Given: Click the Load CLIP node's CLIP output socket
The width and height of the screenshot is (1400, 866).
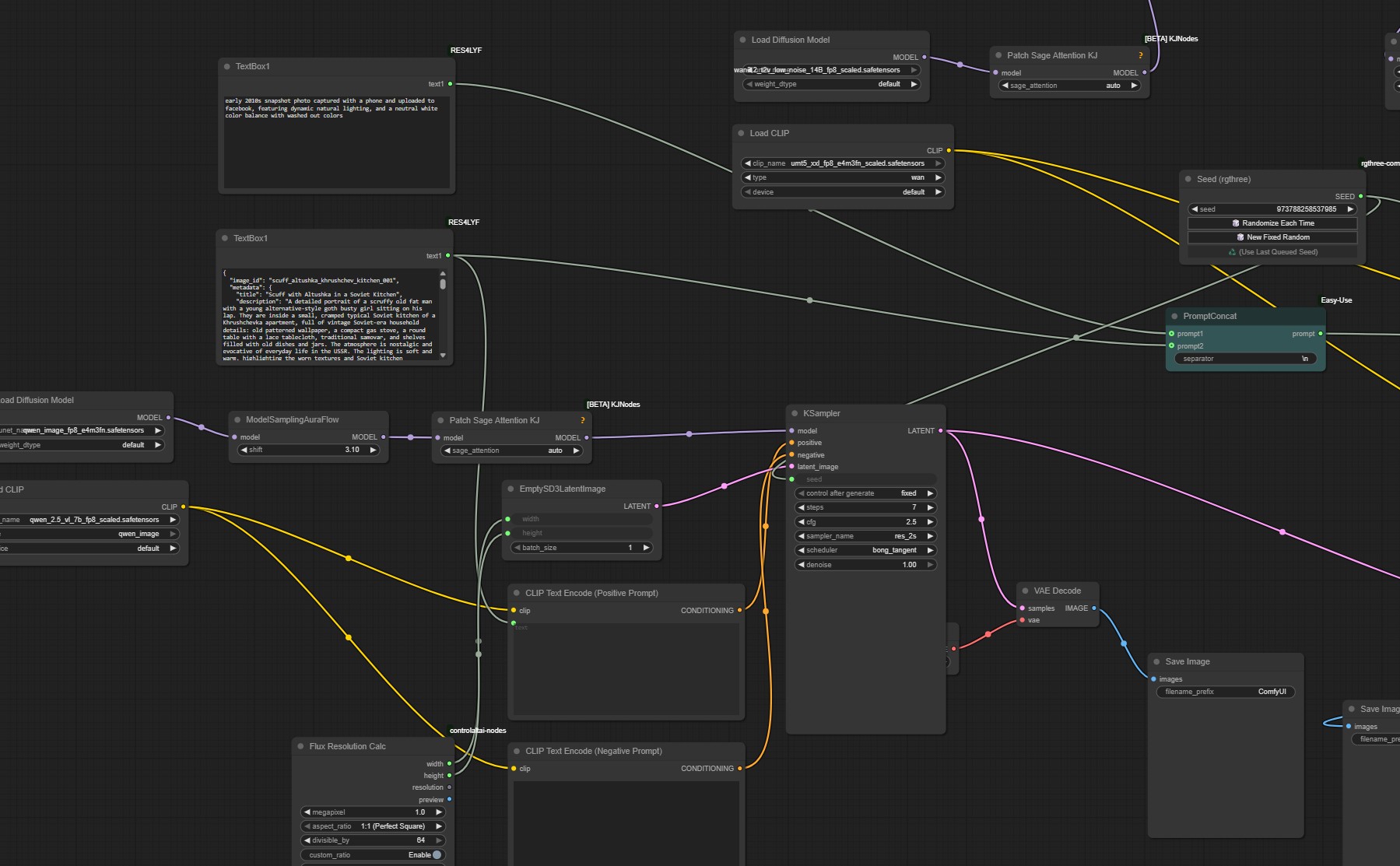Looking at the screenshot, I should (949, 150).
